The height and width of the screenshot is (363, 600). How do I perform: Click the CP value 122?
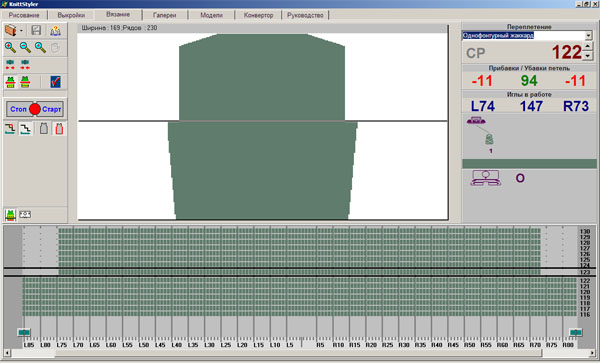click(x=567, y=52)
